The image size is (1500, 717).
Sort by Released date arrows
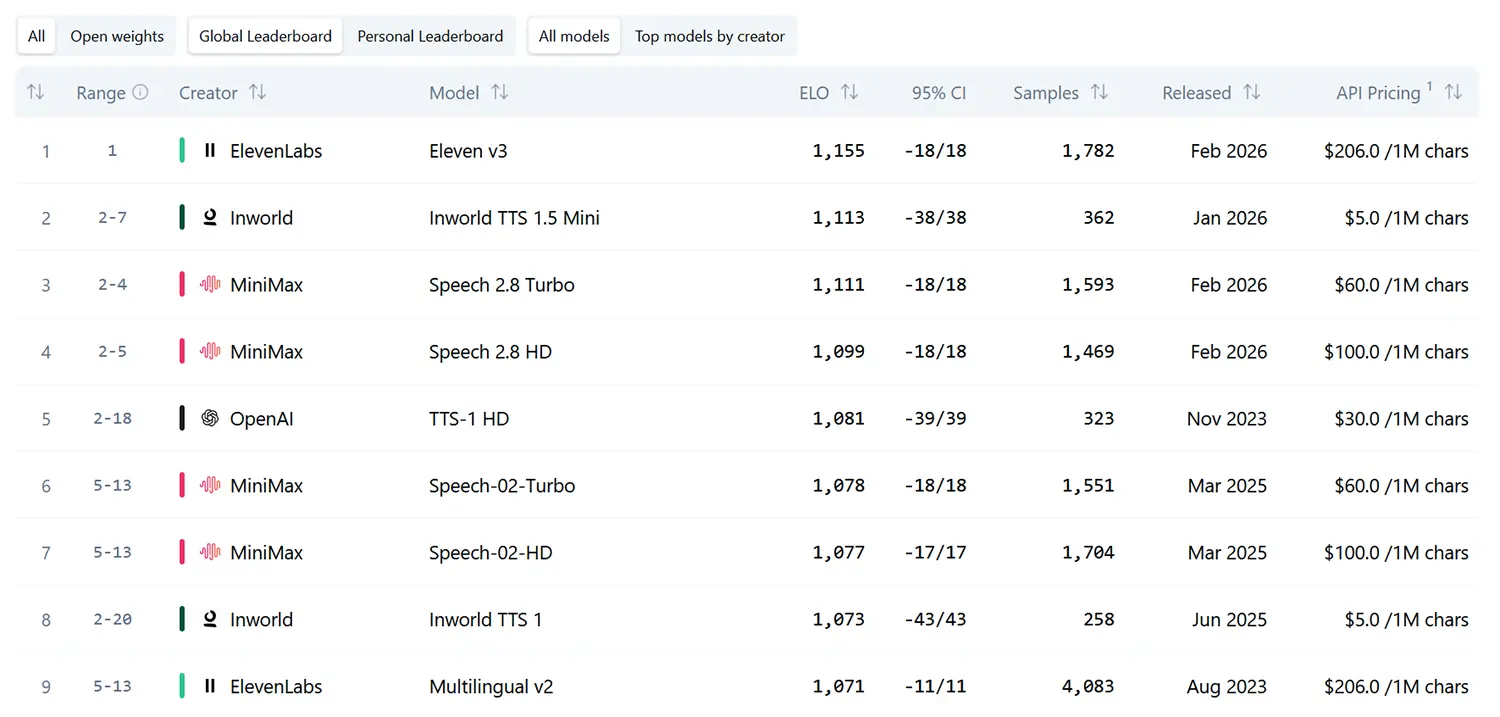[x=1251, y=93]
